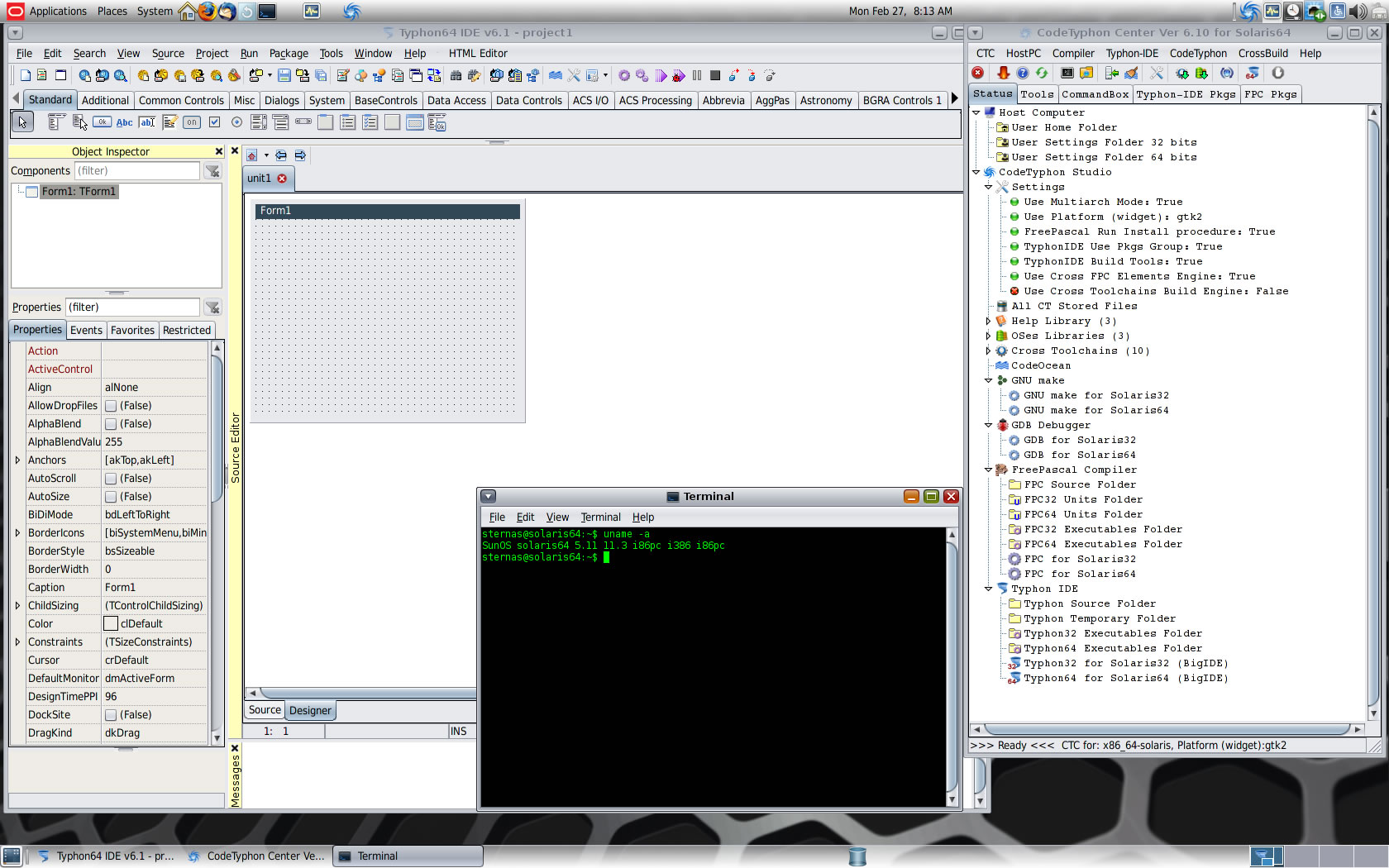Switch to the Additional component palette tab

click(105, 100)
